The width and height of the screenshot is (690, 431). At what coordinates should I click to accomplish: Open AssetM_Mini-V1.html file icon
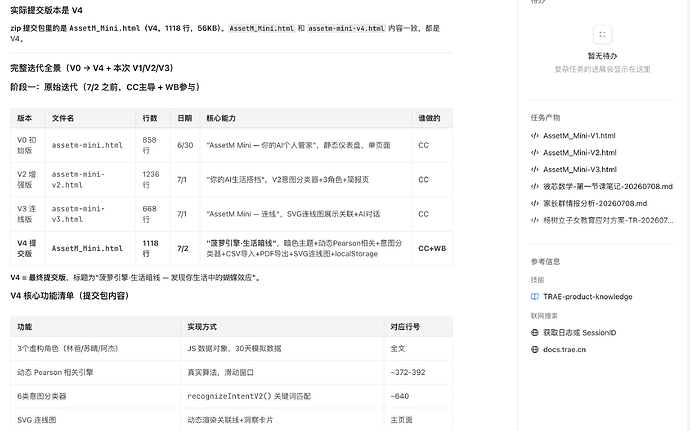(x=535, y=136)
